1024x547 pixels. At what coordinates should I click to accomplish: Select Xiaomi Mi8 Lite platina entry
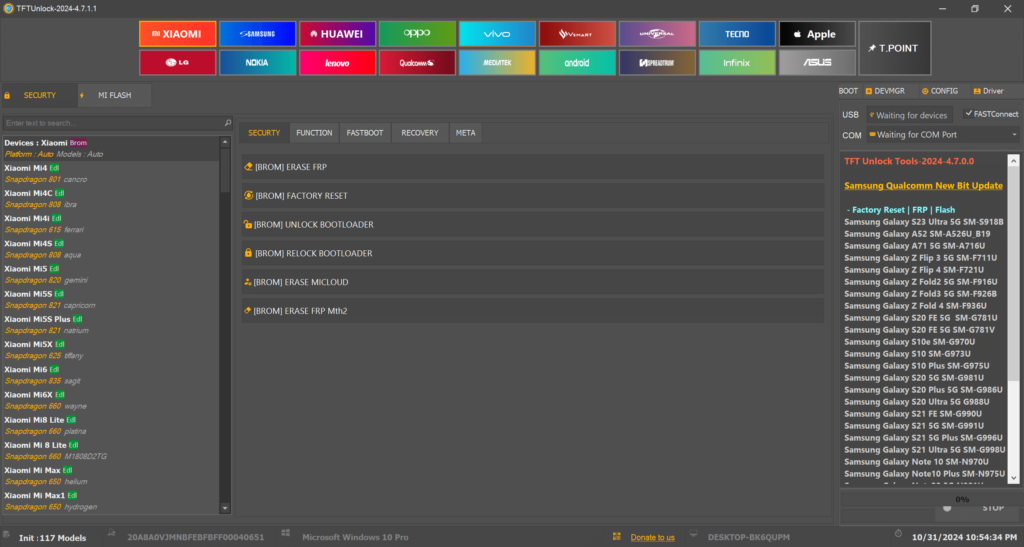click(x=111, y=426)
